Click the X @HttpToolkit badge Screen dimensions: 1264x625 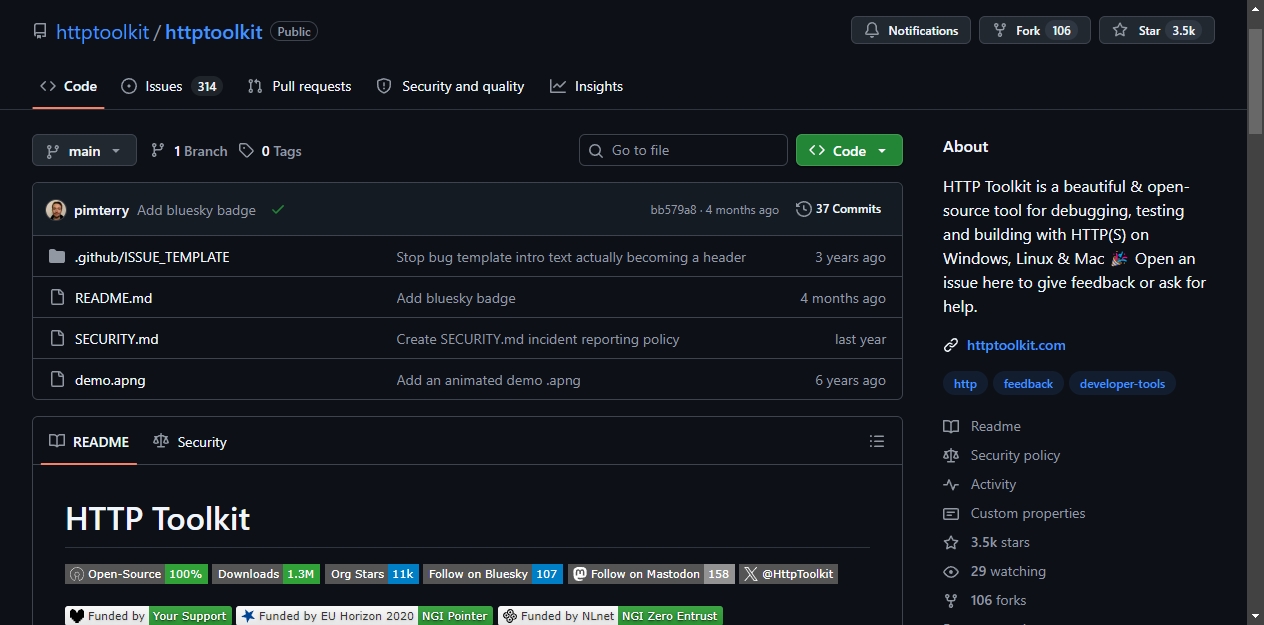pyautogui.click(x=788, y=574)
